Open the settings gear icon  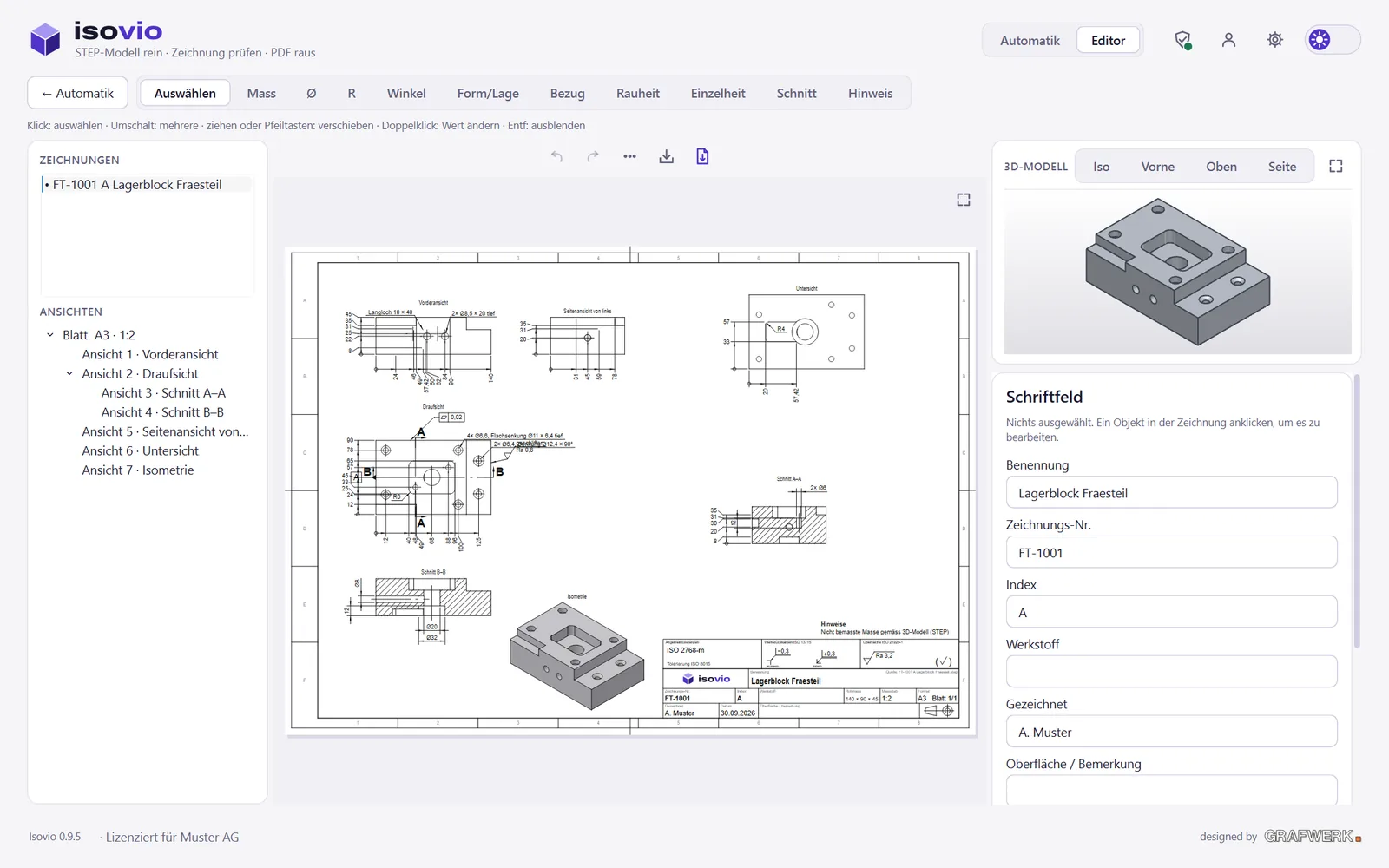coord(1274,40)
